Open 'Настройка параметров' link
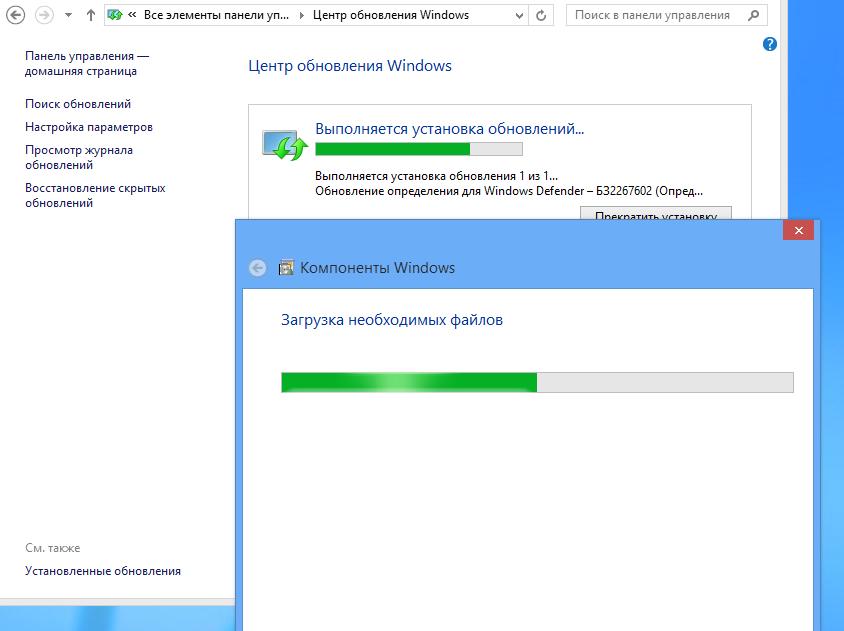The width and height of the screenshot is (844, 631). pyautogui.click(x=89, y=127)
